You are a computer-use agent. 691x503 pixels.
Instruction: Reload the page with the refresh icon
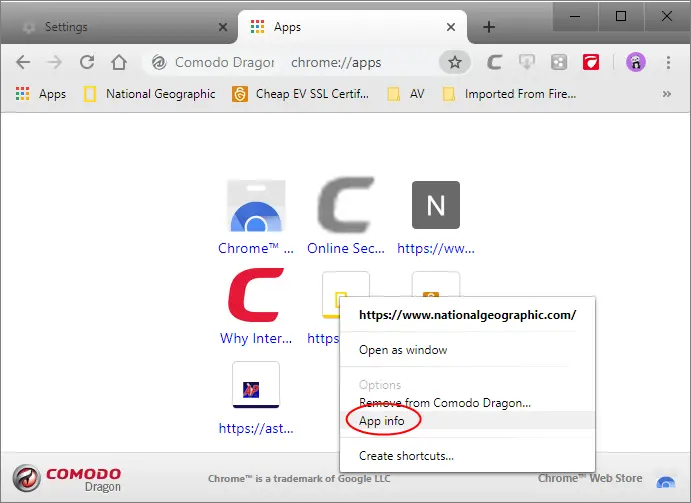point(87,62)
